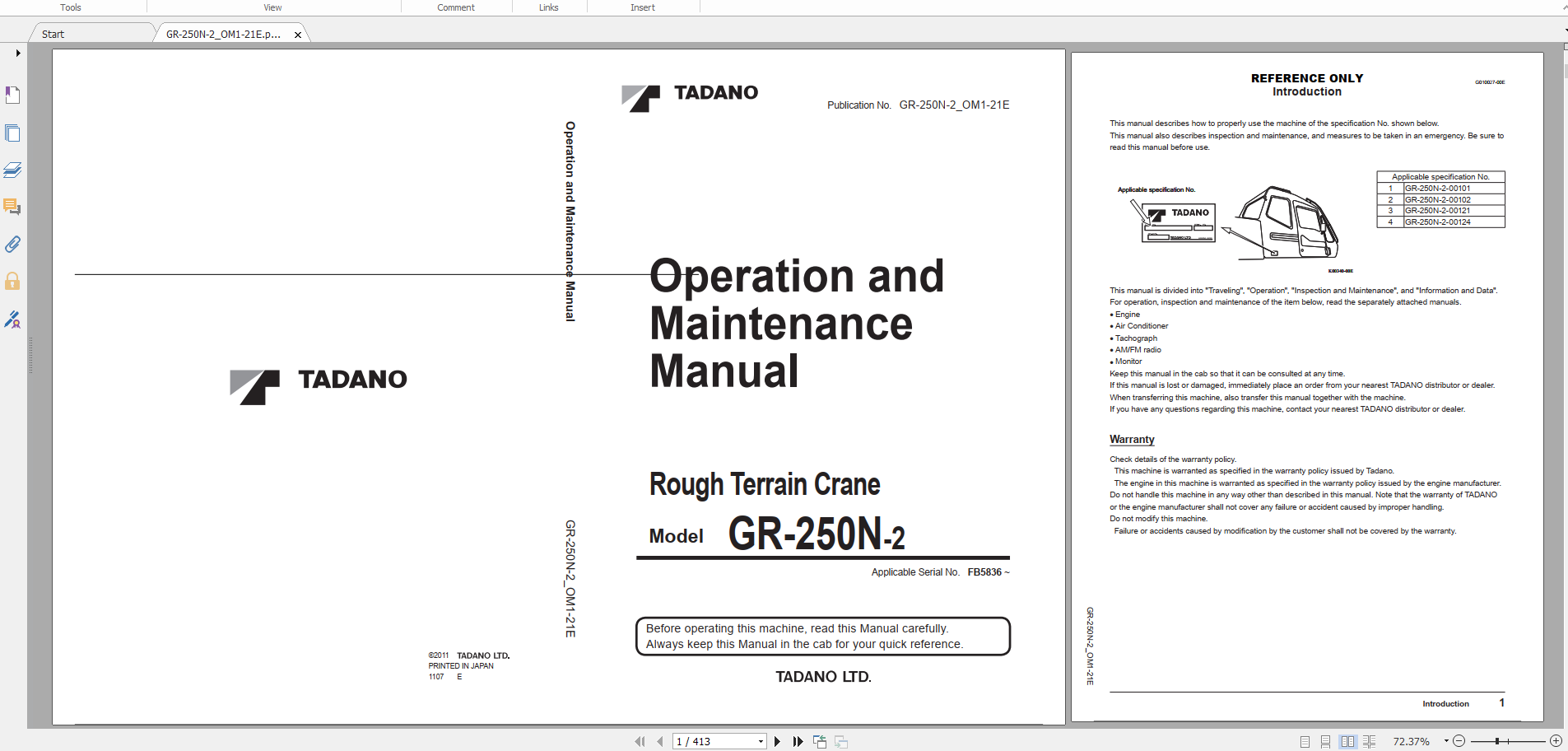Expand the navigation sidebar arrow
This screenshot has width=1568, height=751.
click(18, 53)
